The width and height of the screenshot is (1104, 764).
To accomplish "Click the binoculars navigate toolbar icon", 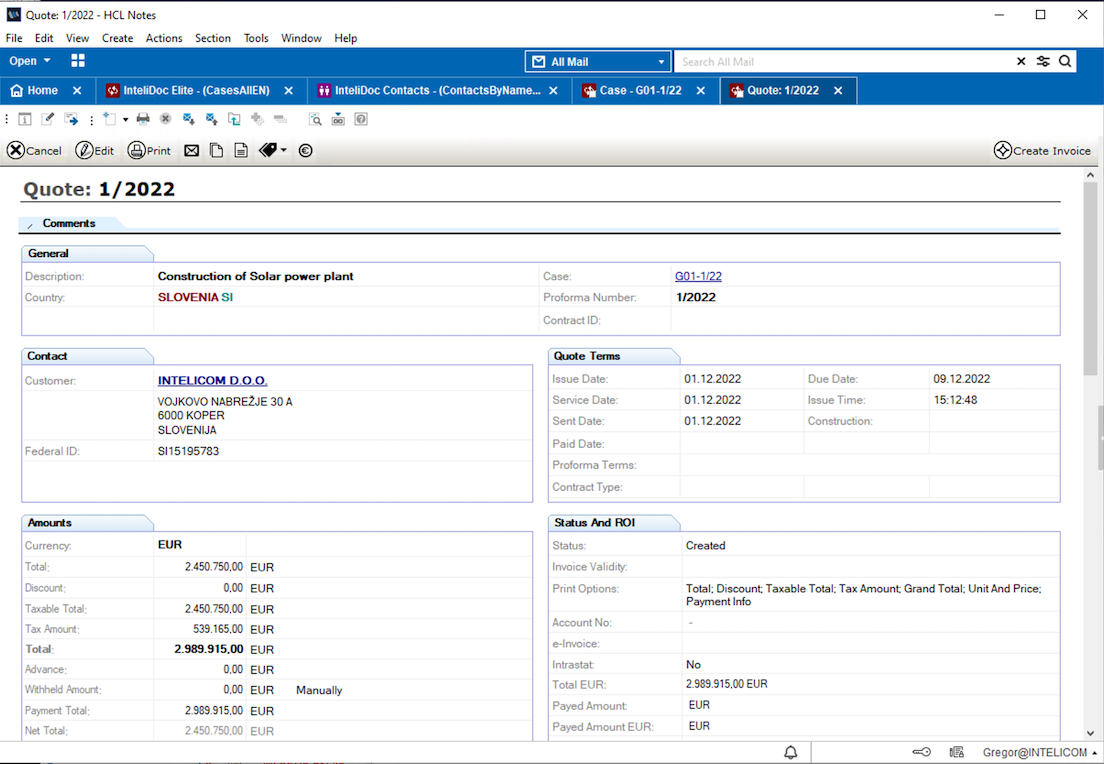I will 338,119.
